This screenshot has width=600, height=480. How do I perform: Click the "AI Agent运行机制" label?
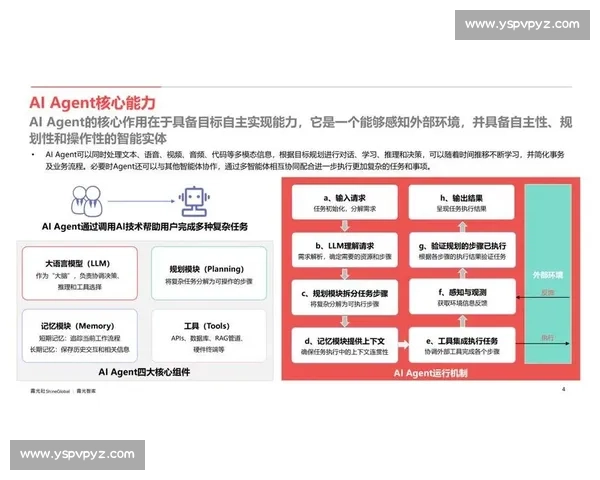click(x=430, y=373)
